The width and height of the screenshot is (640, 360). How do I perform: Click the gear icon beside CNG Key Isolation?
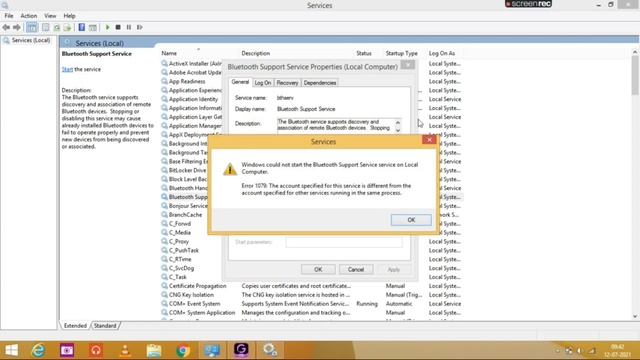164,295
